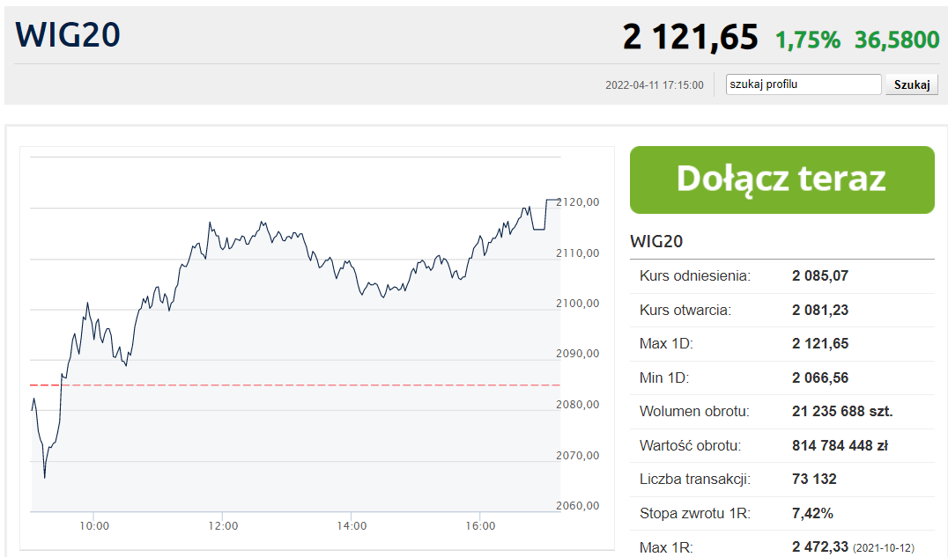
Task: Click the 2060,00 chart axis label
Action: click(x=577, y=506)
